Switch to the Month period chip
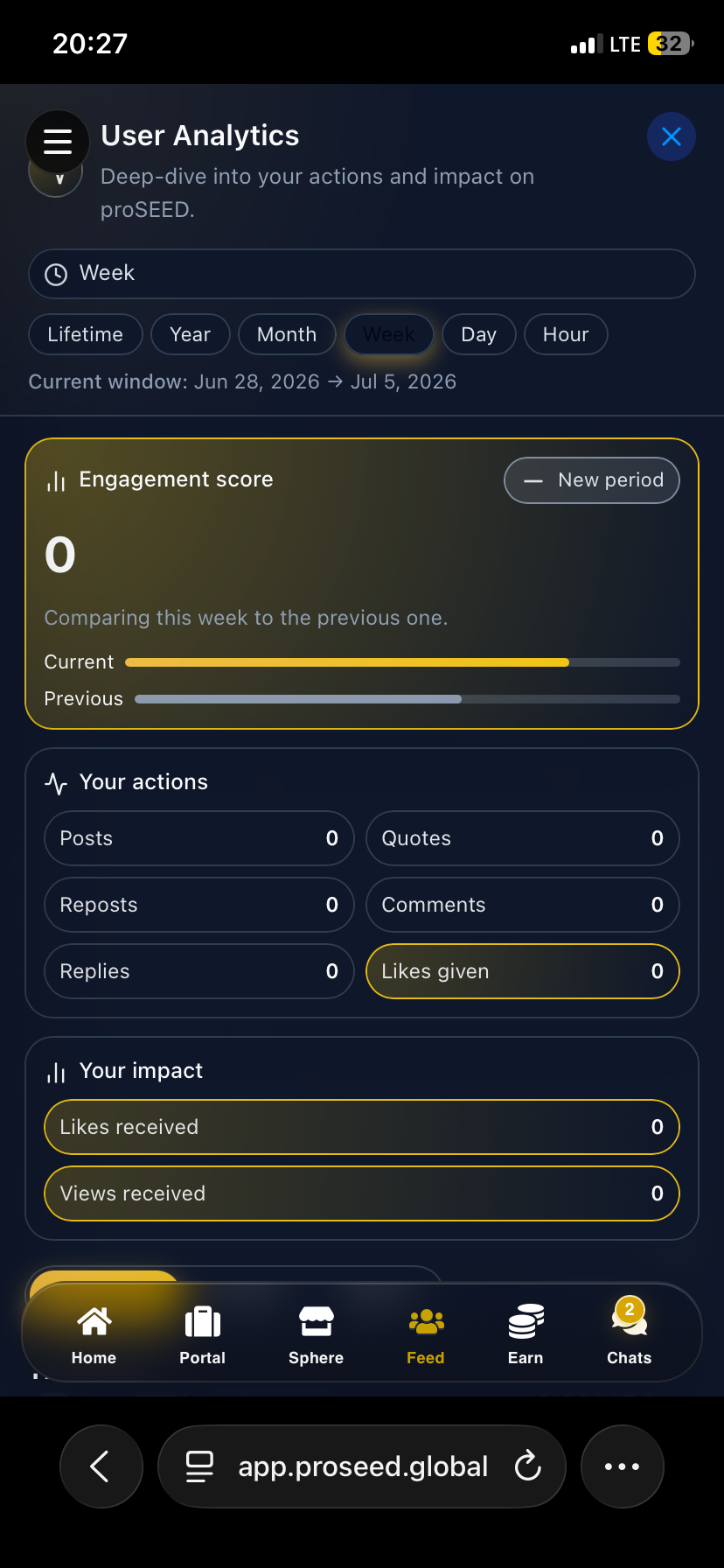Viewport: 724px width, 1568px height. pos(287,334)
